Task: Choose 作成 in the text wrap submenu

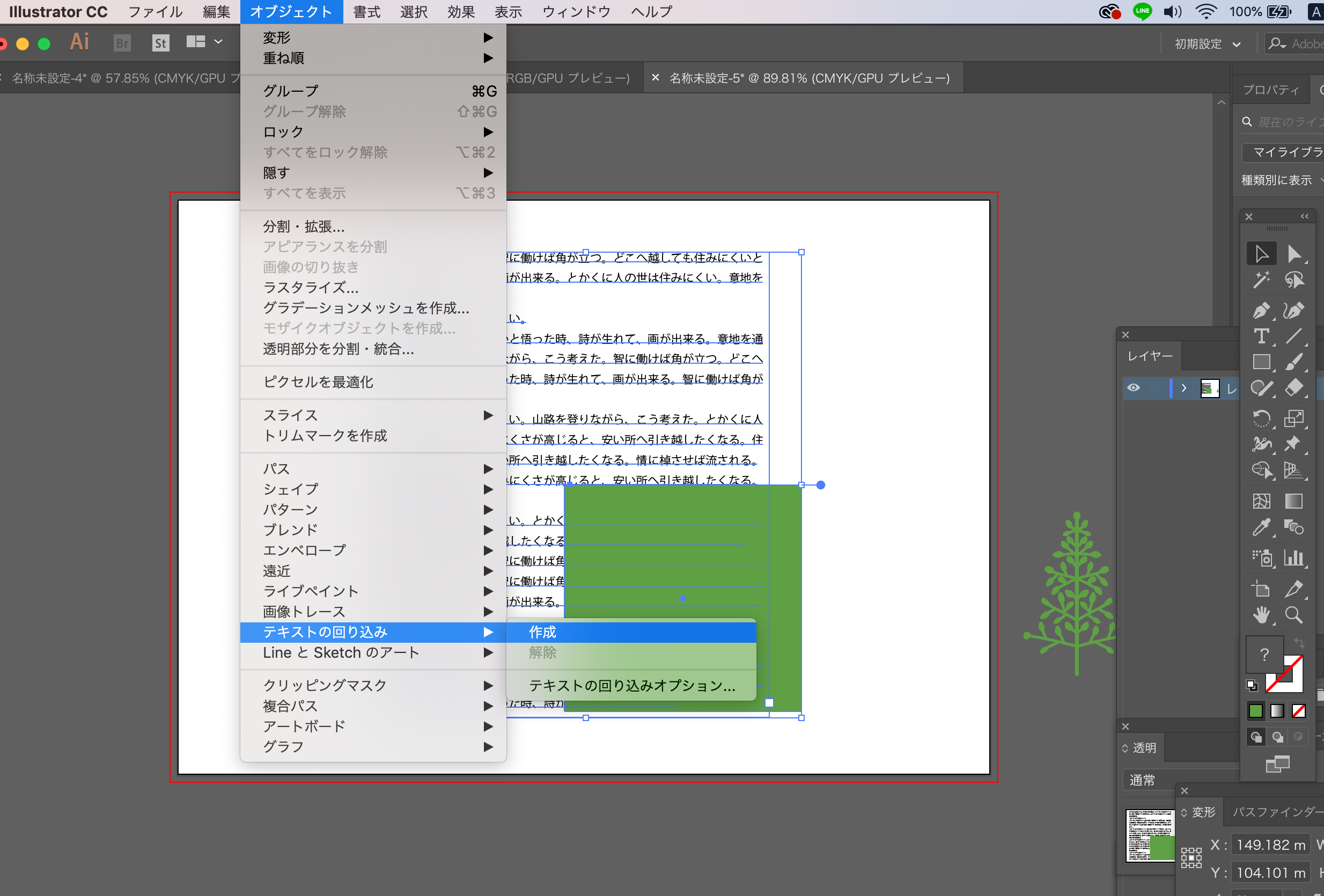Action: (542, 631)
